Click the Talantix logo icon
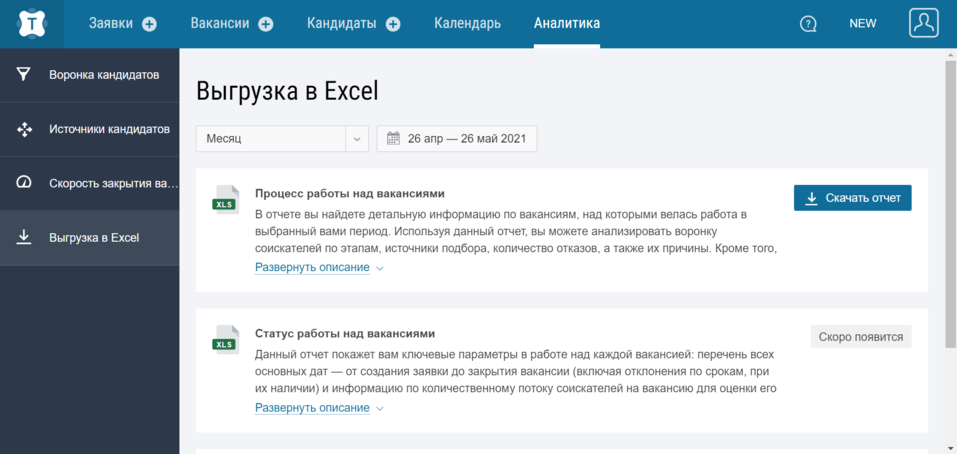This screenshot has width=957, height=454. 32,24
